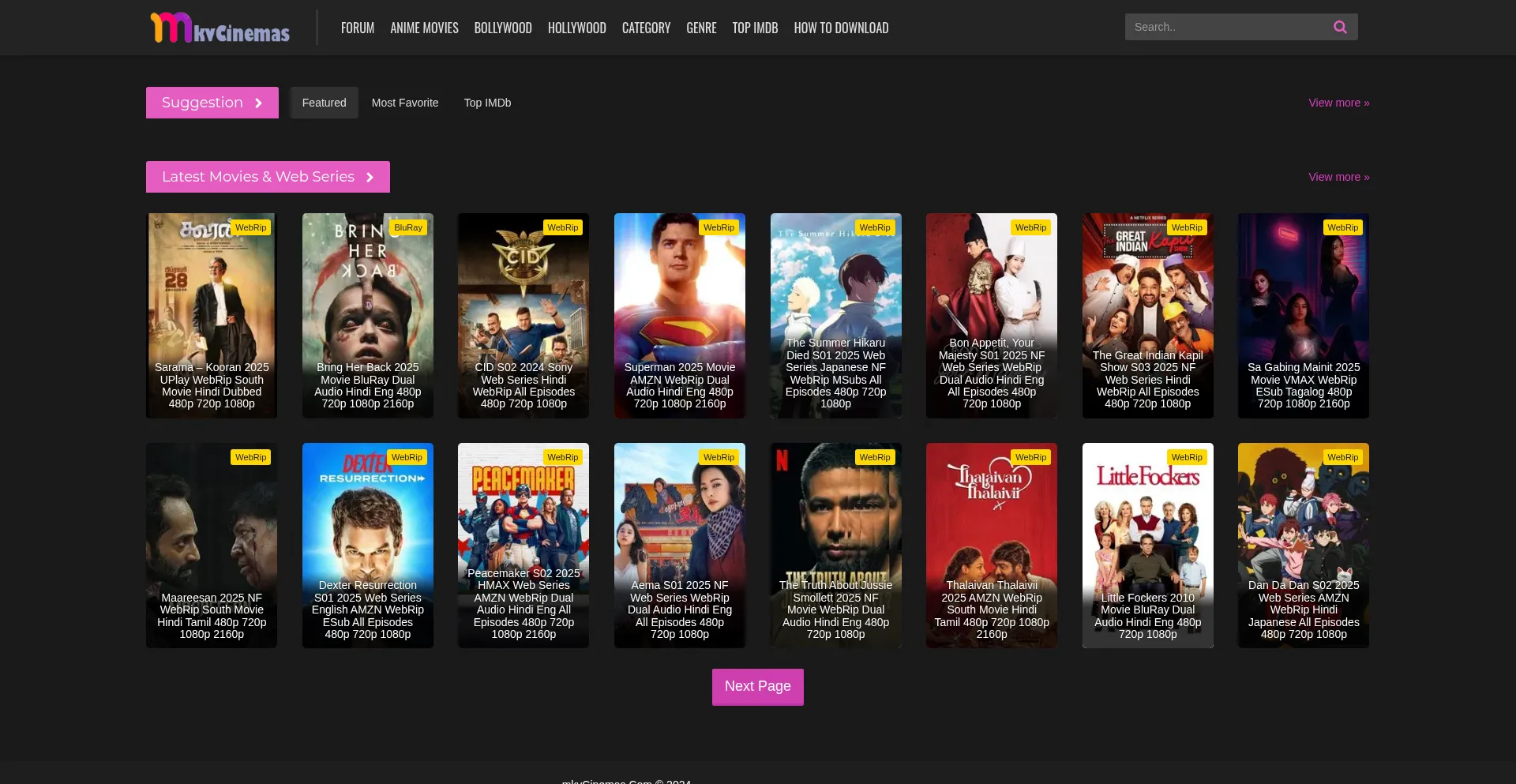The height and width of the screenshot is (784, 1516).
Task: Open Peacemaker S02 2025 poster
Action: click(x=523, y=546)
